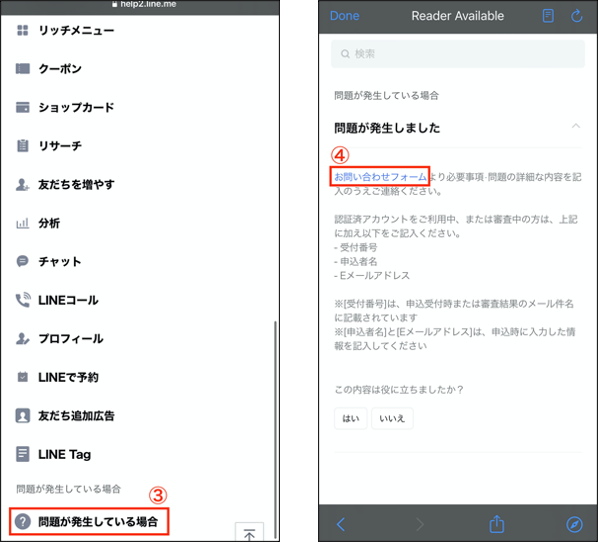
Task: Tap the help2.line.me address bar
Action: 144,4
